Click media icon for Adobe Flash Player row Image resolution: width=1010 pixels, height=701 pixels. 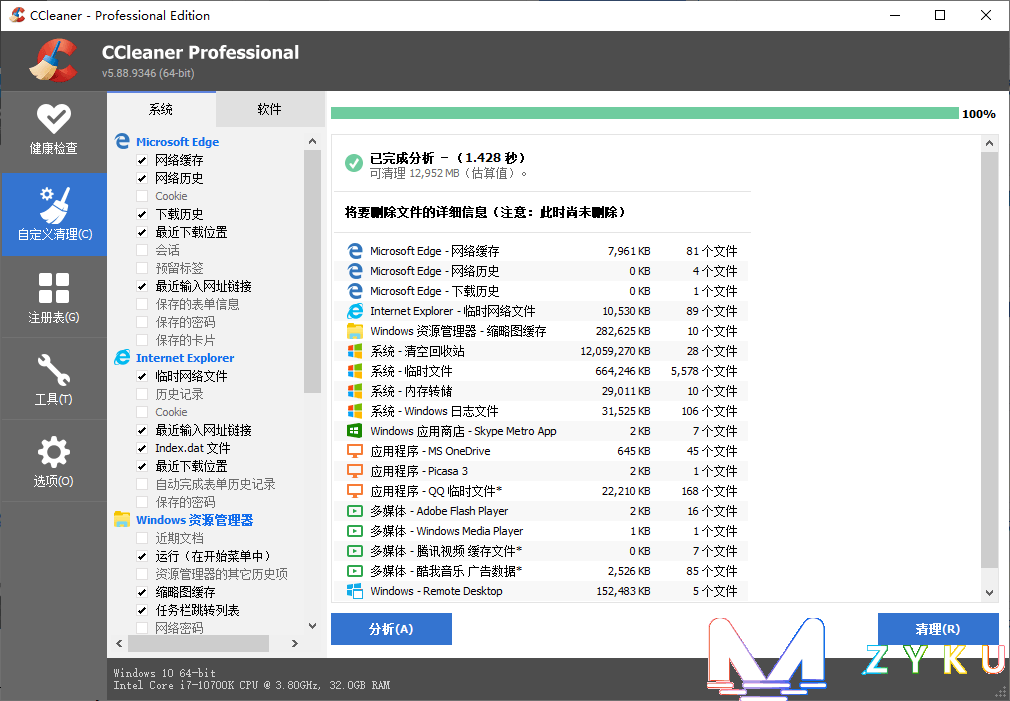coord(355,511)
